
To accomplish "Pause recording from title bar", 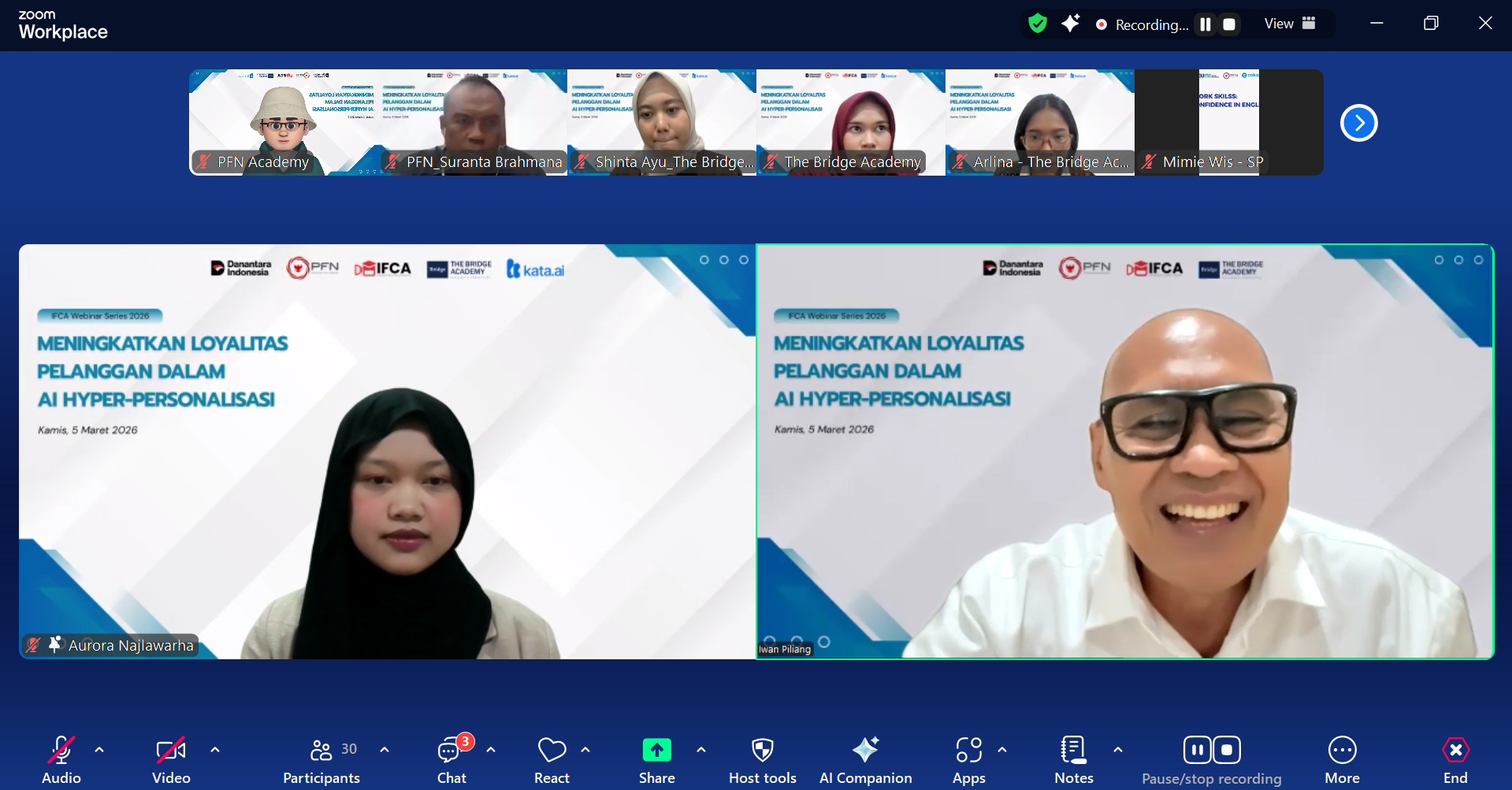I will [1206, 24].
